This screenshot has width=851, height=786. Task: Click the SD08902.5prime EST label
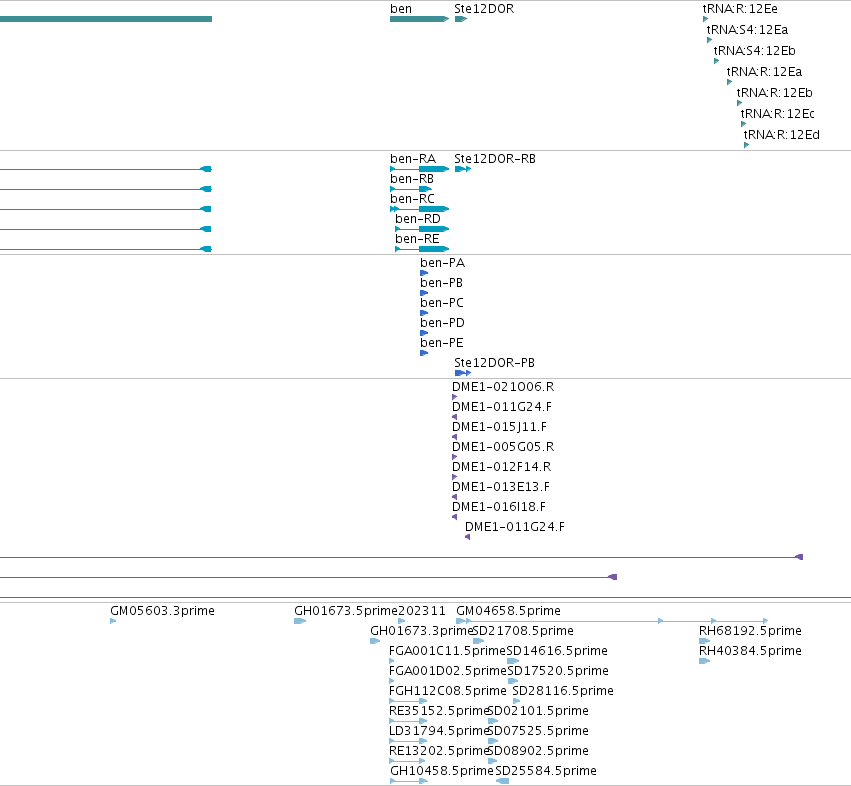538,751
